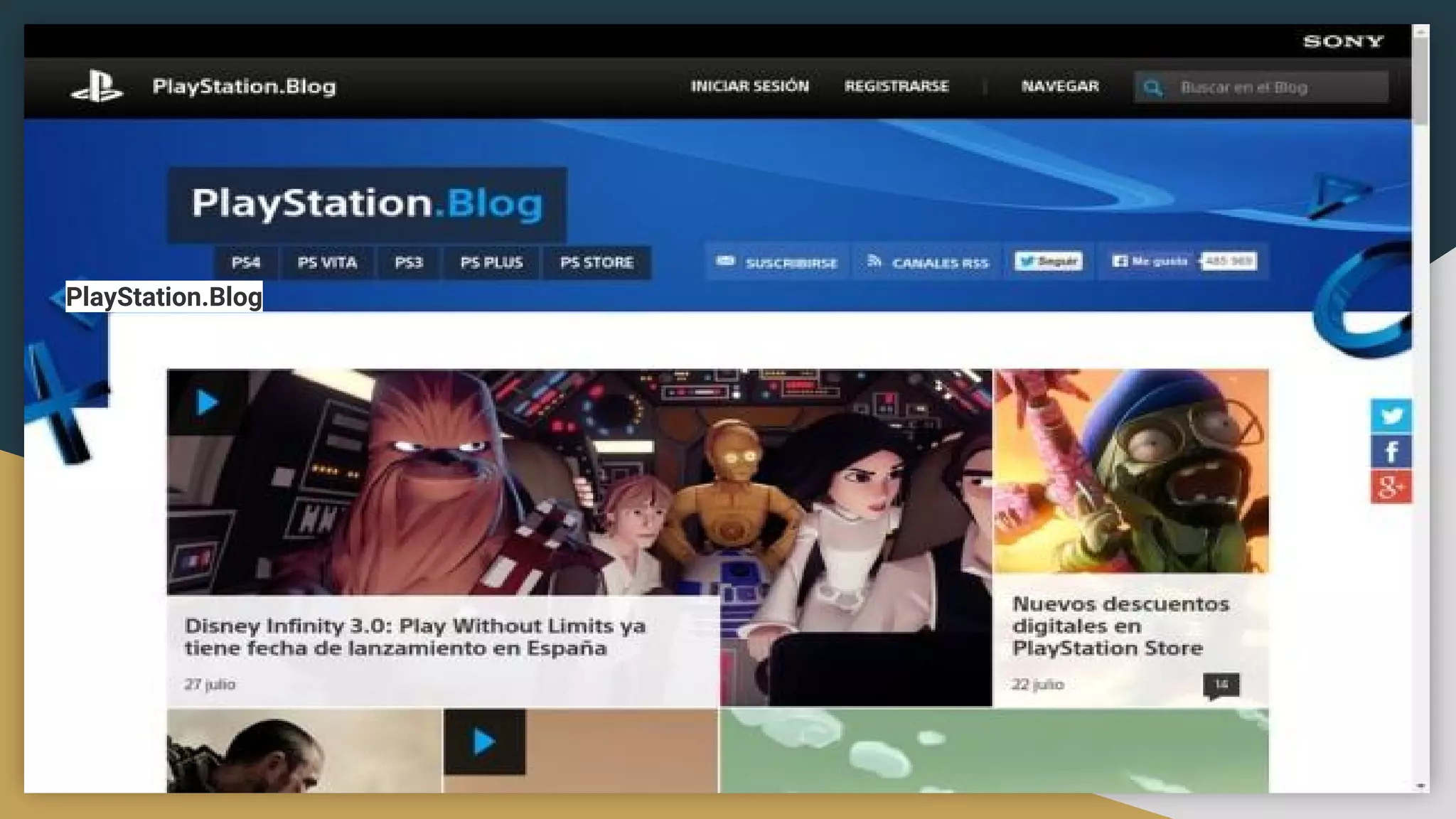Open the REGISTRARSE link
The image size is (1456, 819).
[x=896, y=86]
